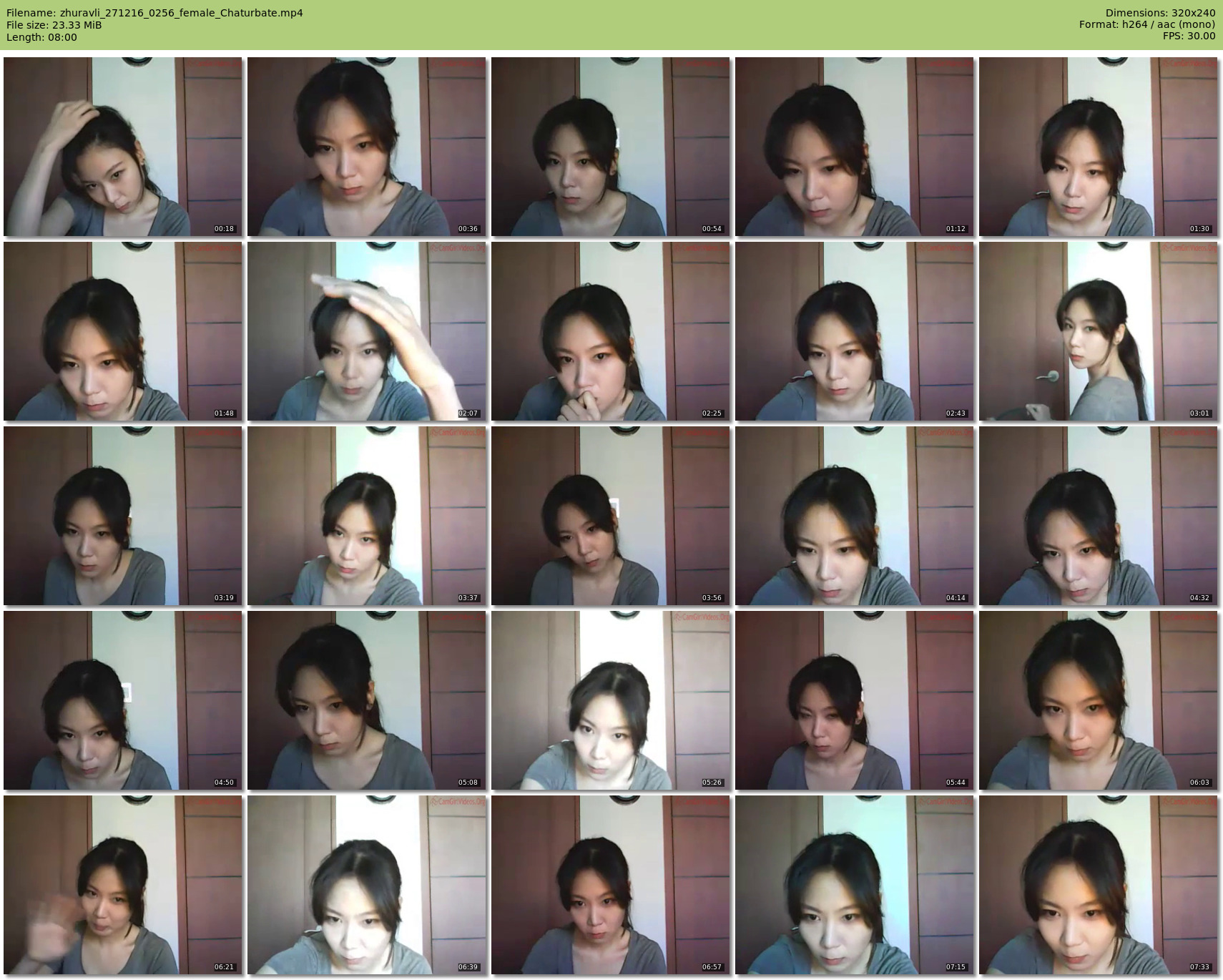
Task: Select the "Dimensions: 320x240" text
Action: [1160, 13]
